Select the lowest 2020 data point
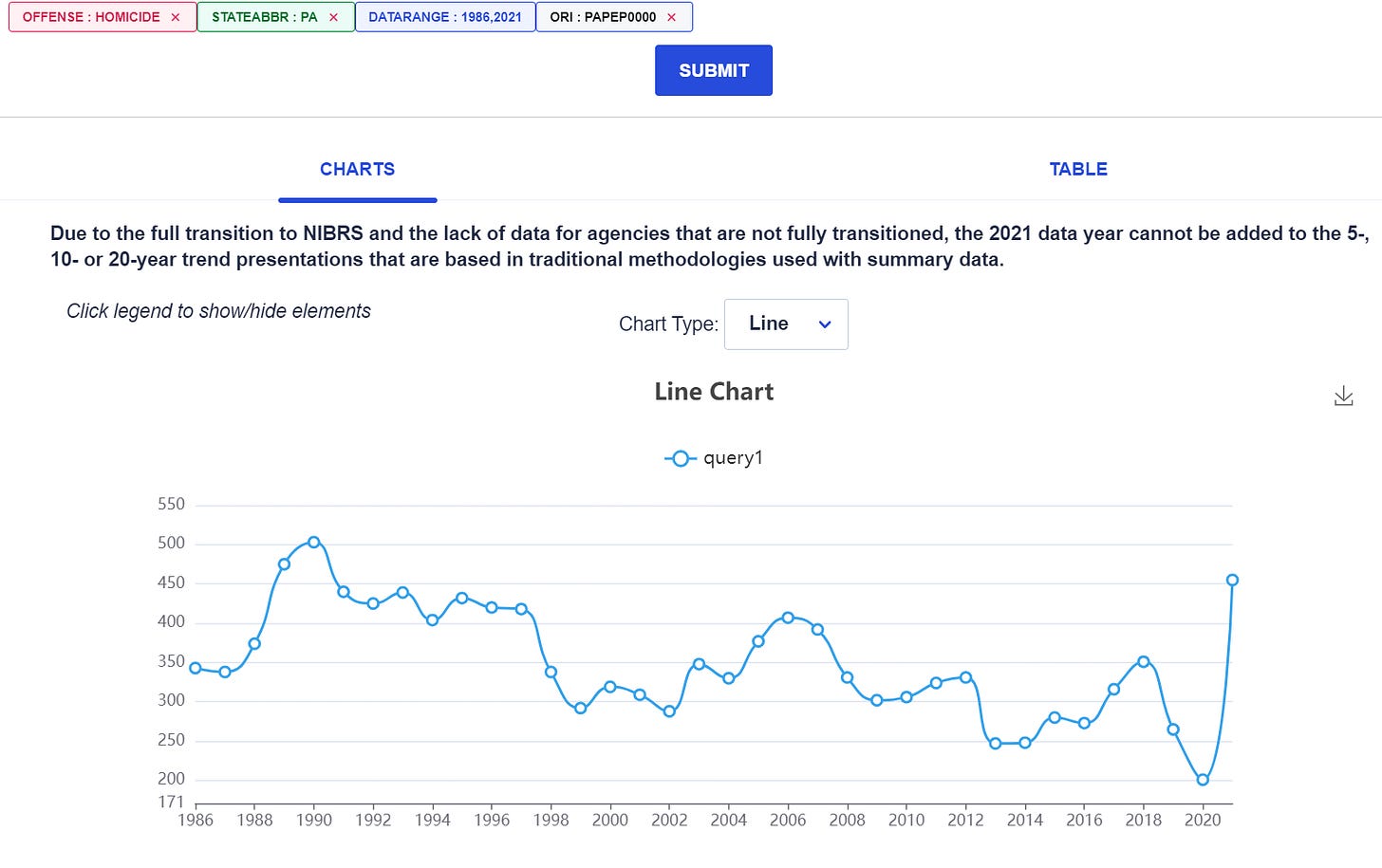 click(x=1203, y=780)
